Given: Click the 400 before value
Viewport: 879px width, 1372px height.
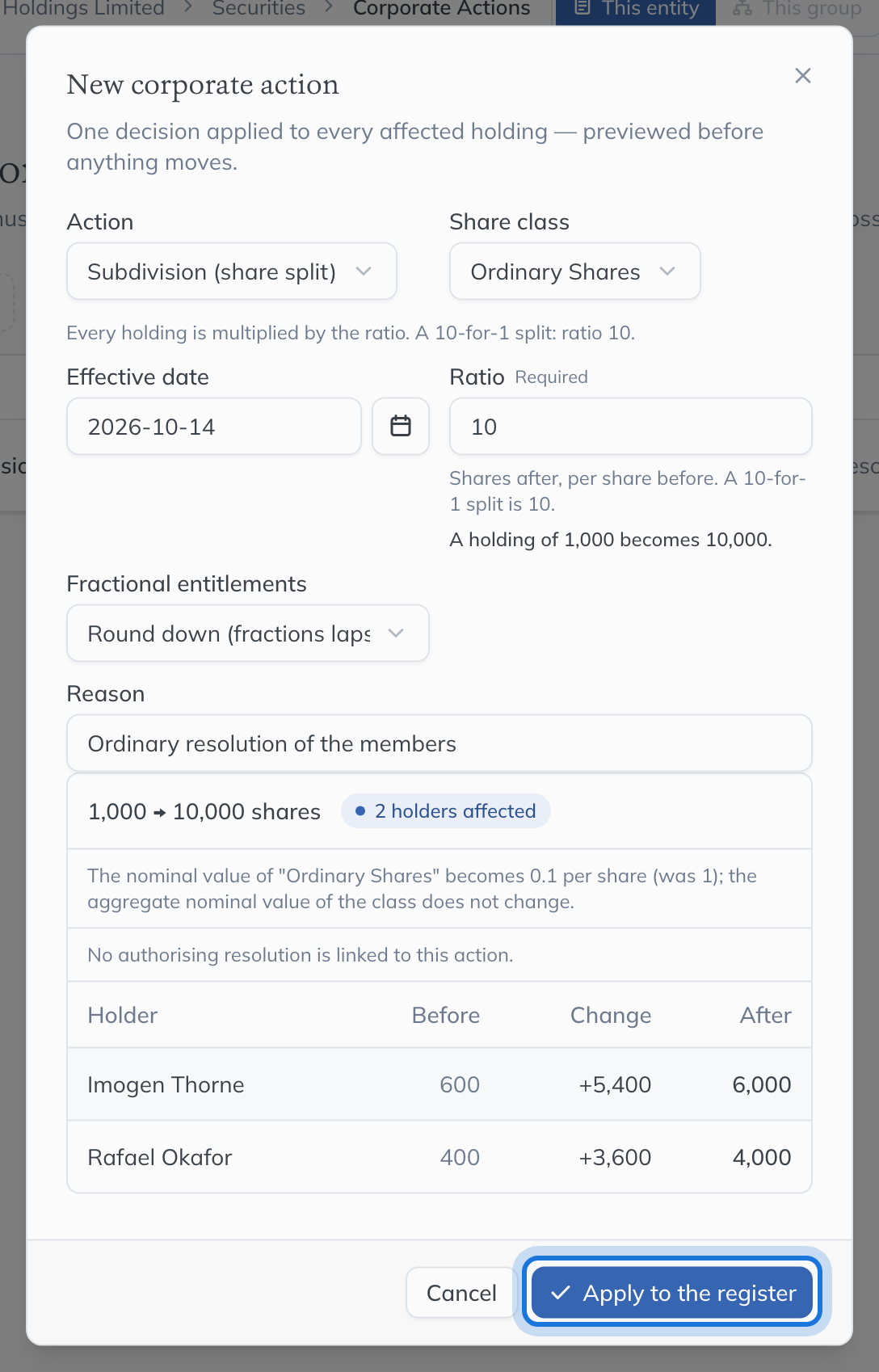Looking at the screenshot, I should click(x=460, y=1157).
